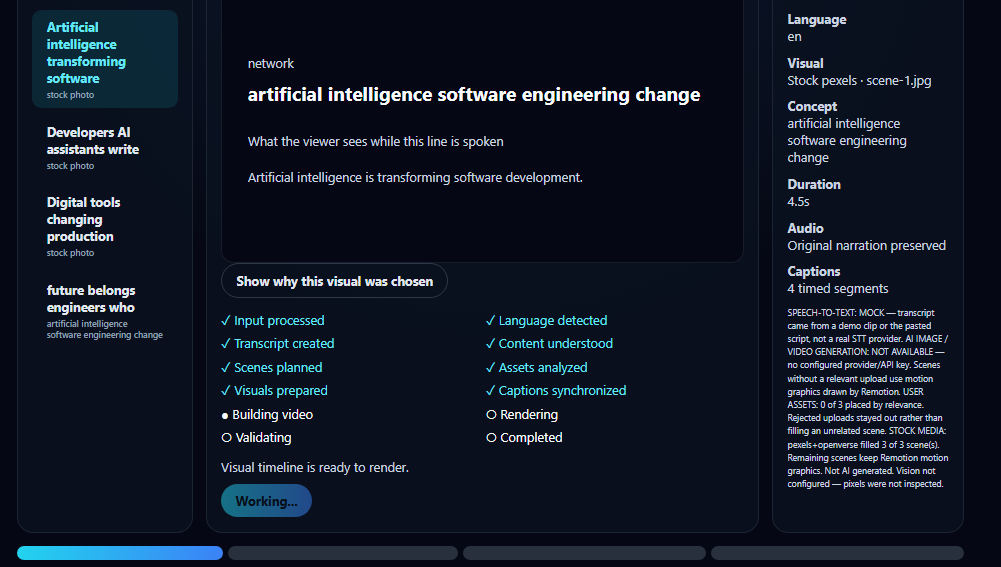
Task: Expand 'Show why this visual was chosen'
Action: pyautogui.click(x=334, y=281)
